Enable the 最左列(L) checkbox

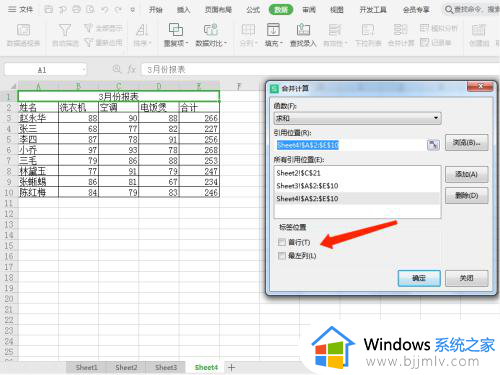(x=282, y=256)
